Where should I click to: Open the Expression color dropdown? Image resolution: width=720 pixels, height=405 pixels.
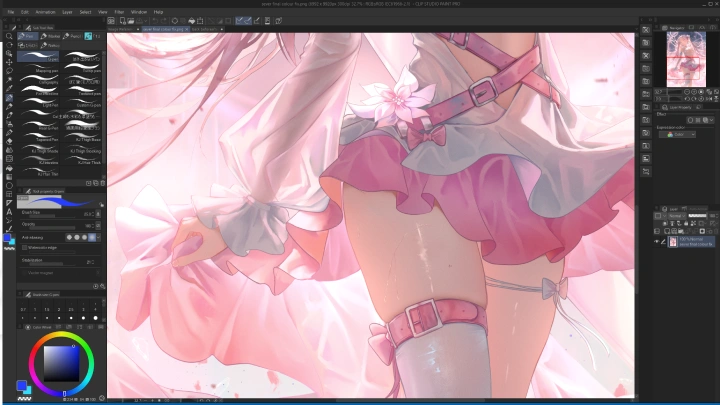point(677,135)
